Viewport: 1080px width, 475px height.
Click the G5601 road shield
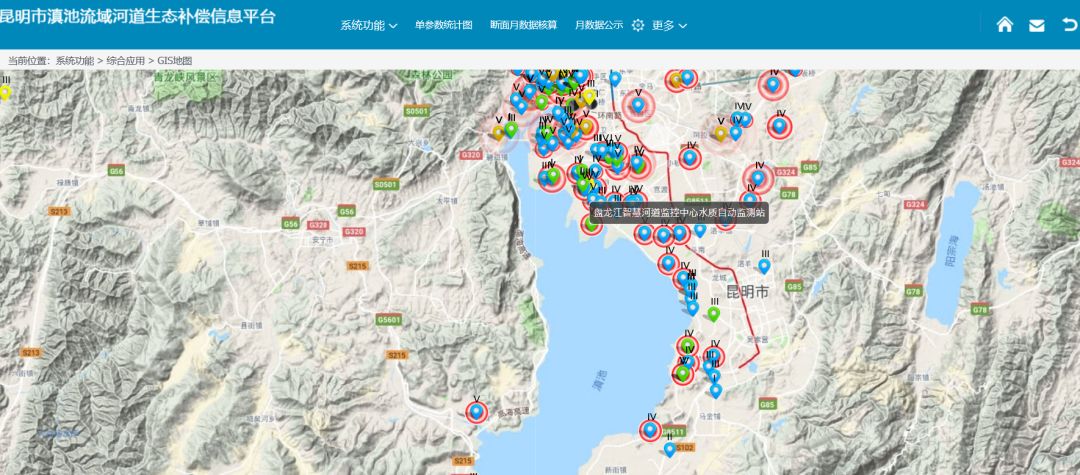point(389,319)
